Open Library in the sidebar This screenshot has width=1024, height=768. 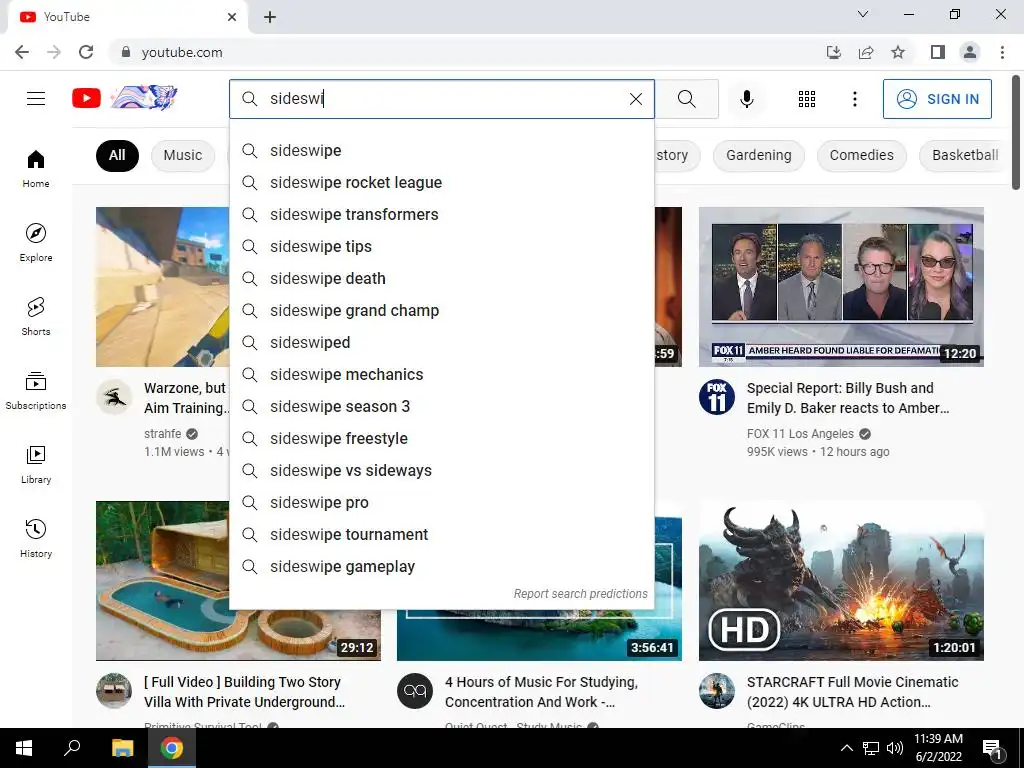[x=36, y=464]
